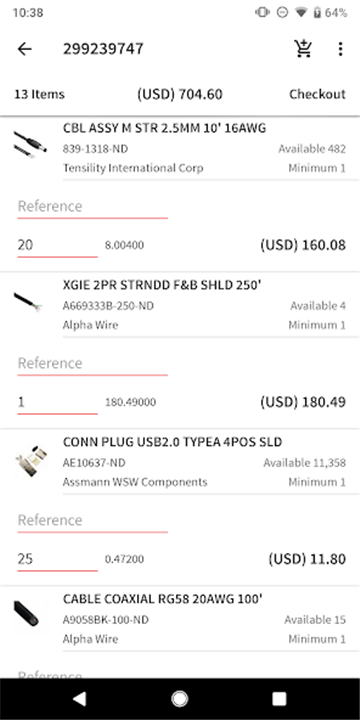Open the XGIE wire product thumbnail

(x=28, y=302)
